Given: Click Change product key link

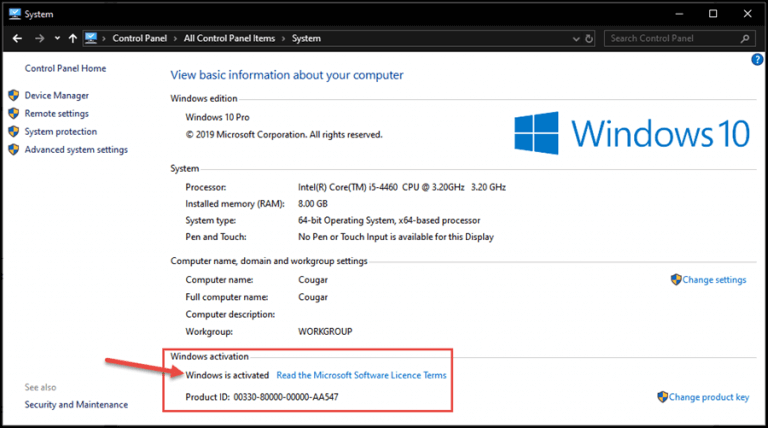Looking at the screenshot, I should coord(709,397).
